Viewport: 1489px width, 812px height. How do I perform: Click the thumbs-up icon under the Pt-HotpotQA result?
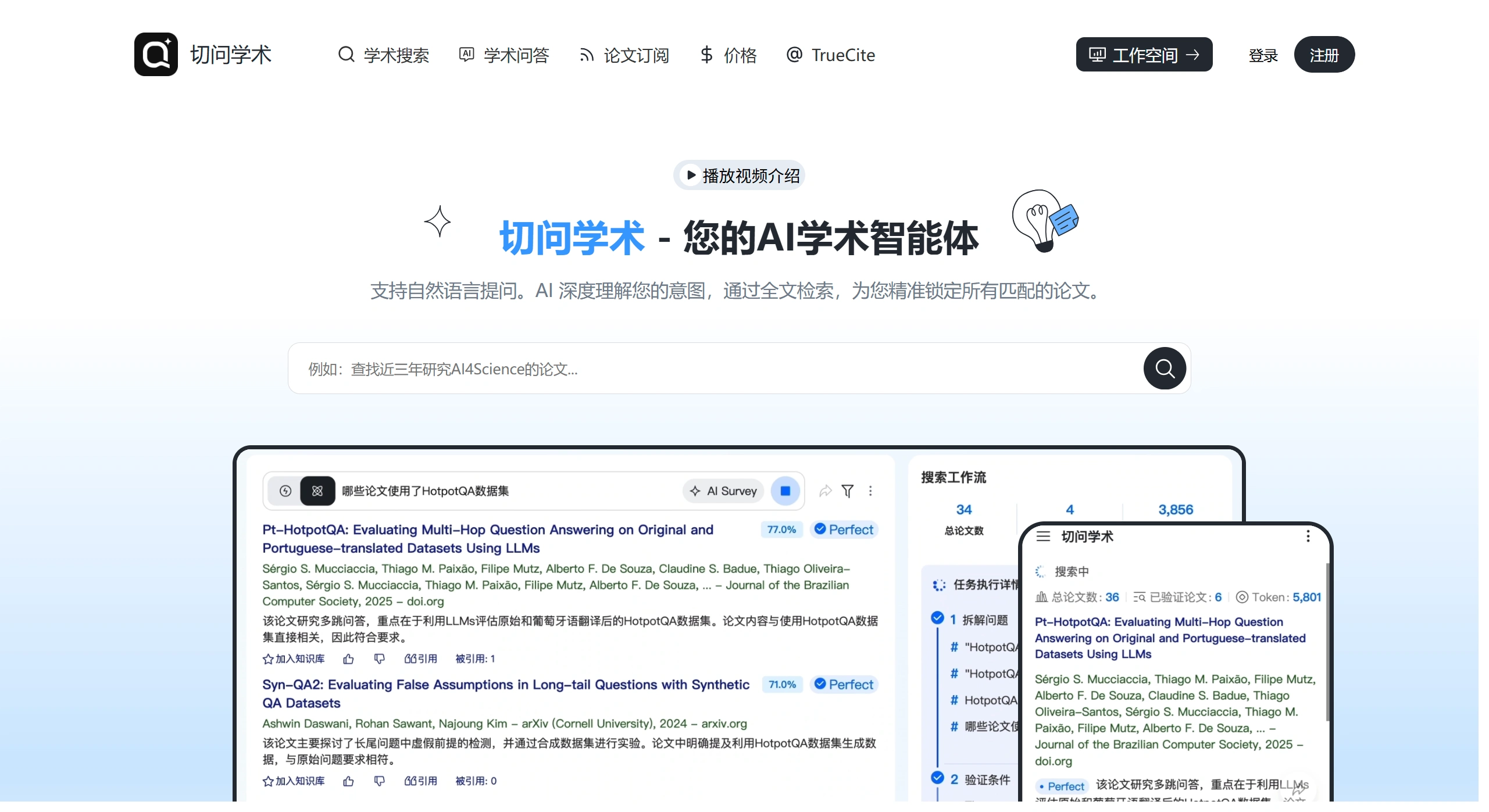[x=349, y=659]
